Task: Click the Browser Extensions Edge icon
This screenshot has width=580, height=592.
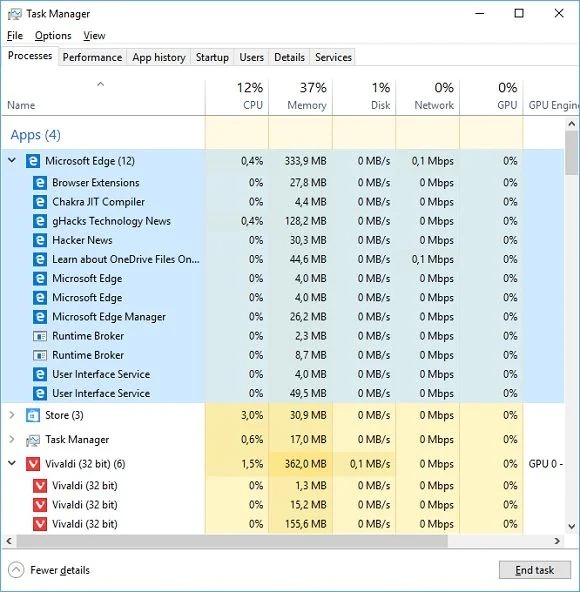Action: click(40, 183)
